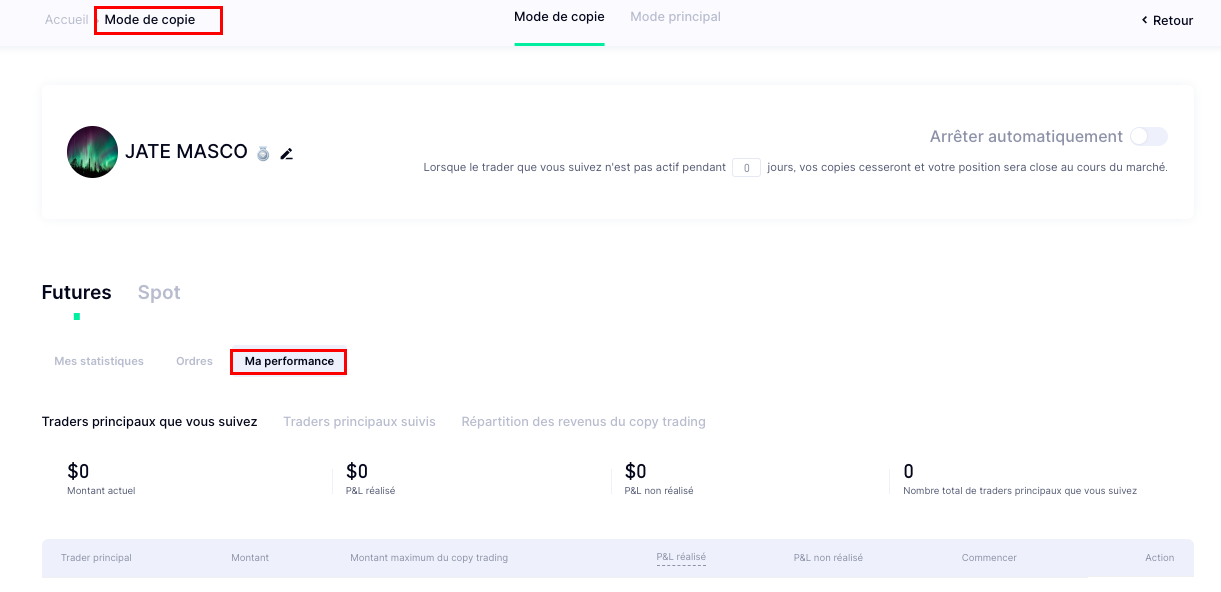The height and width of the screenshot is (592, 1221).
Task: Open the Futures section tab
Action: click(76, 293)
